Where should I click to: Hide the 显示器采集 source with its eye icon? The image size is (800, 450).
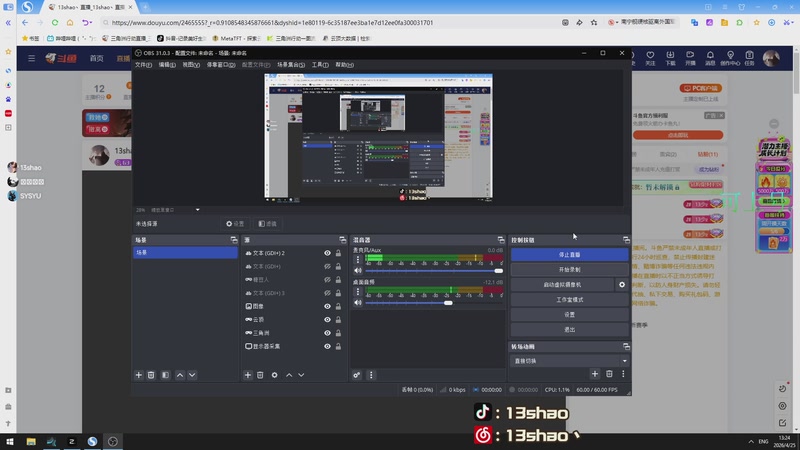328,346
